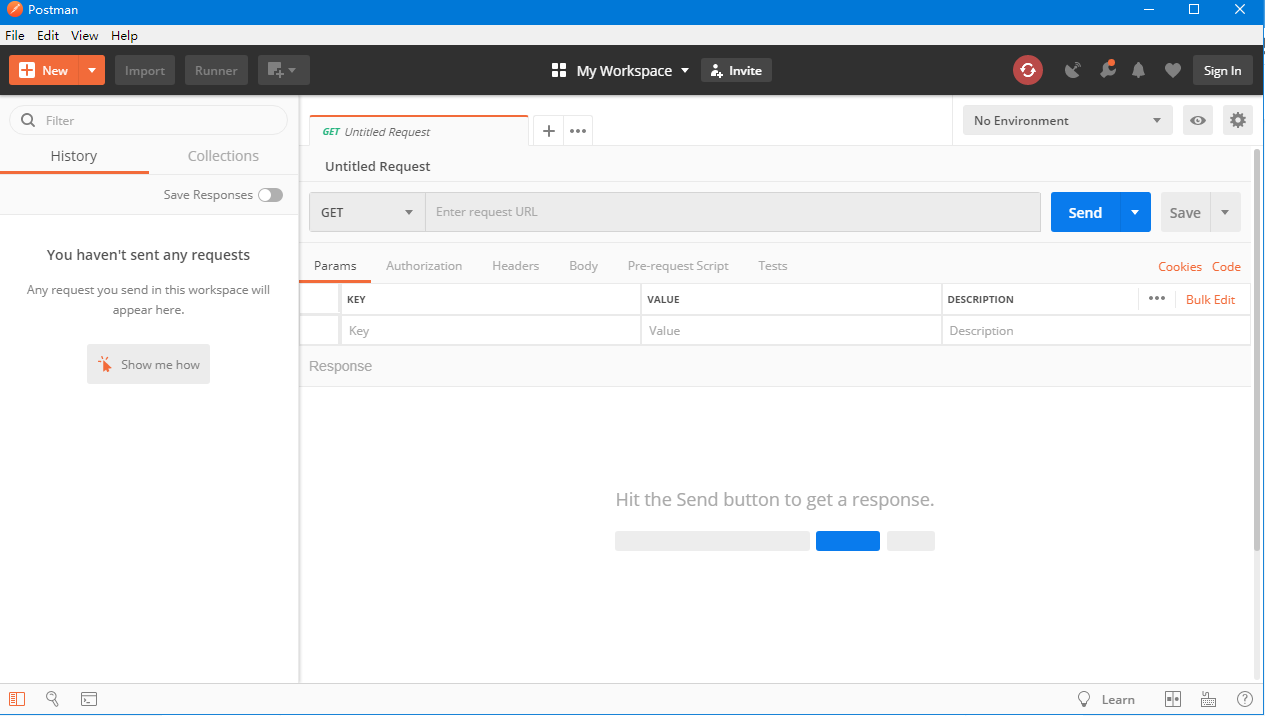Select the Tests tab

point(772,266)
